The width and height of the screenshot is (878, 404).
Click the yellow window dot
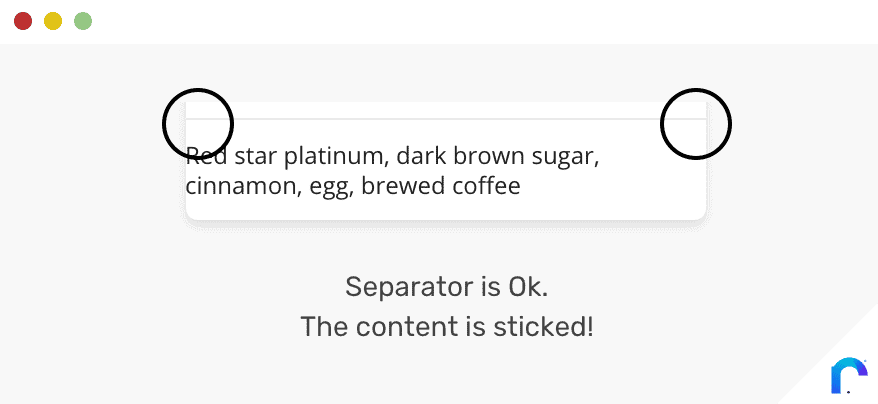pos(53,21)
